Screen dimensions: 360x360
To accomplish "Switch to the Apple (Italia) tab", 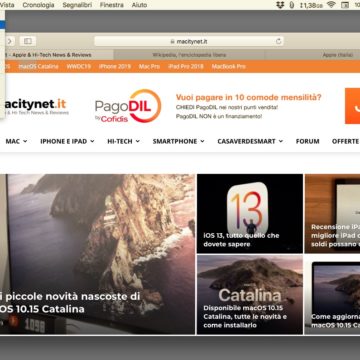I will (312, 55).
